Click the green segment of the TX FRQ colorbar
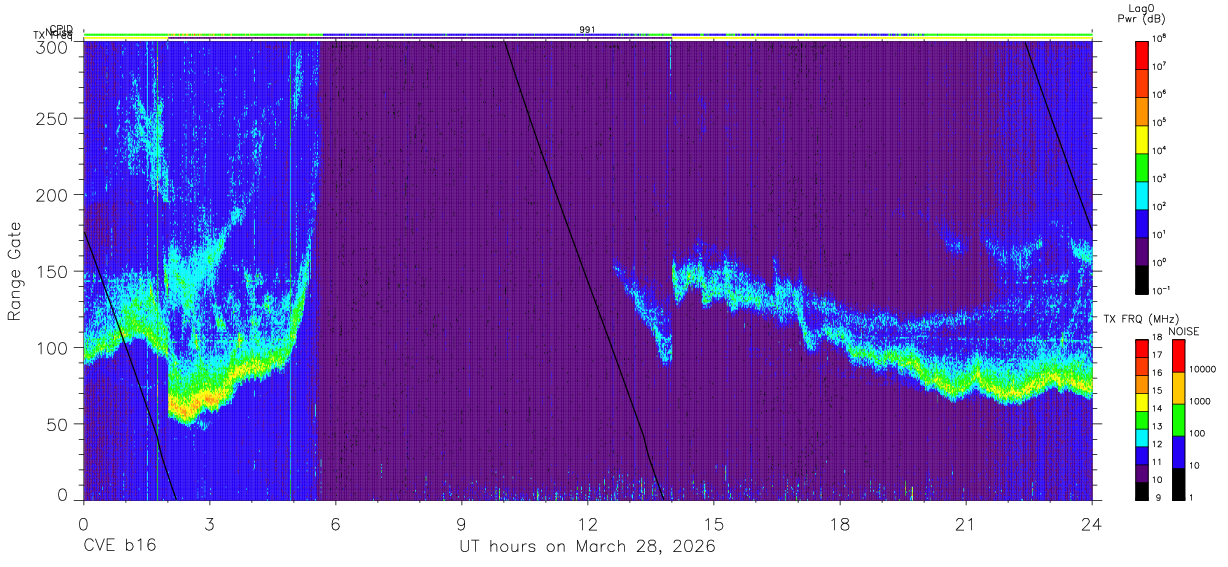 (1141, 418)
